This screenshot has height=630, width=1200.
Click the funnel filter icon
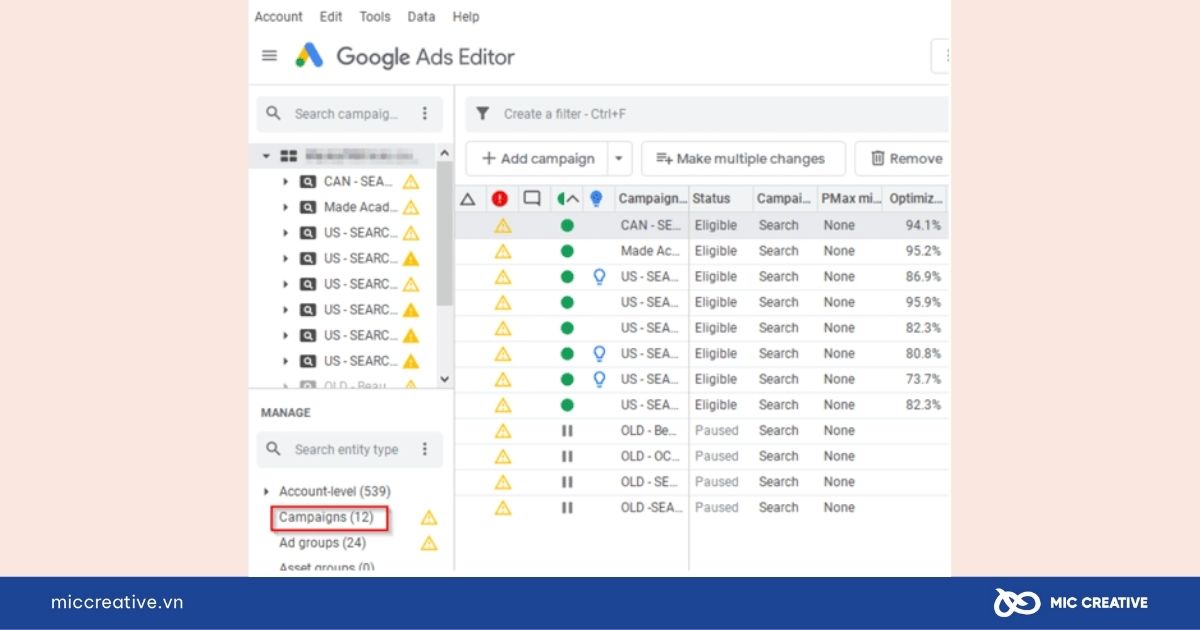(x=483, y=114)
